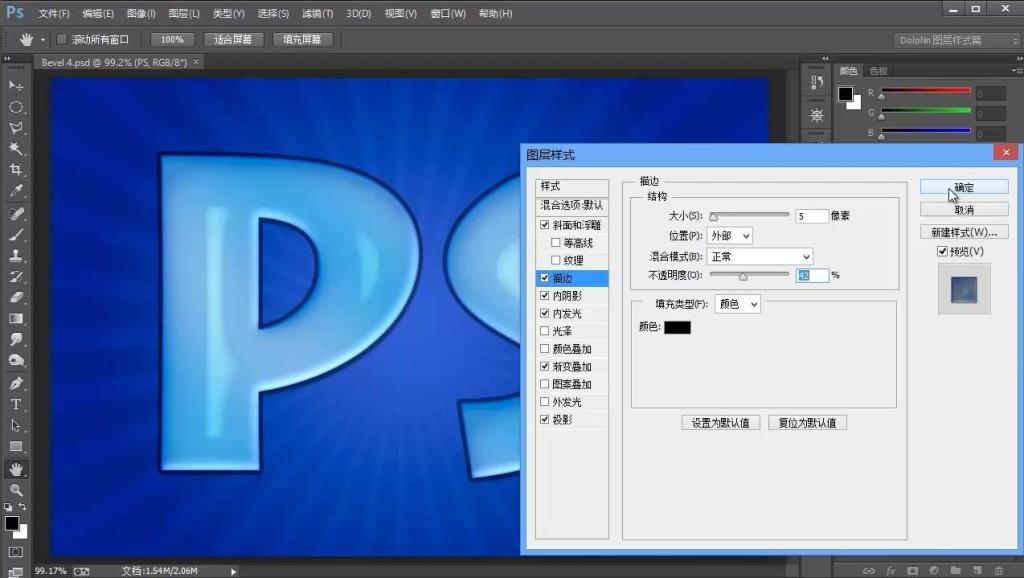Select the Eraser tool

point(16,297)
